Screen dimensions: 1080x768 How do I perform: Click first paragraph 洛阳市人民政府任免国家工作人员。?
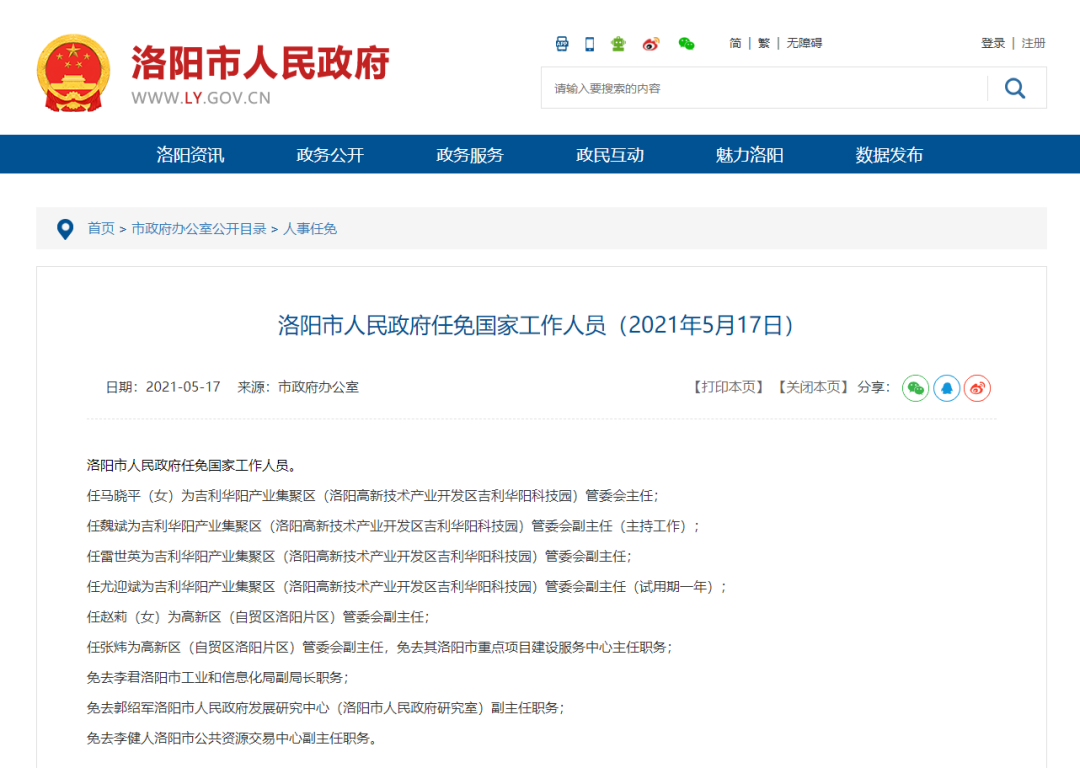click(x=191, y=466)
